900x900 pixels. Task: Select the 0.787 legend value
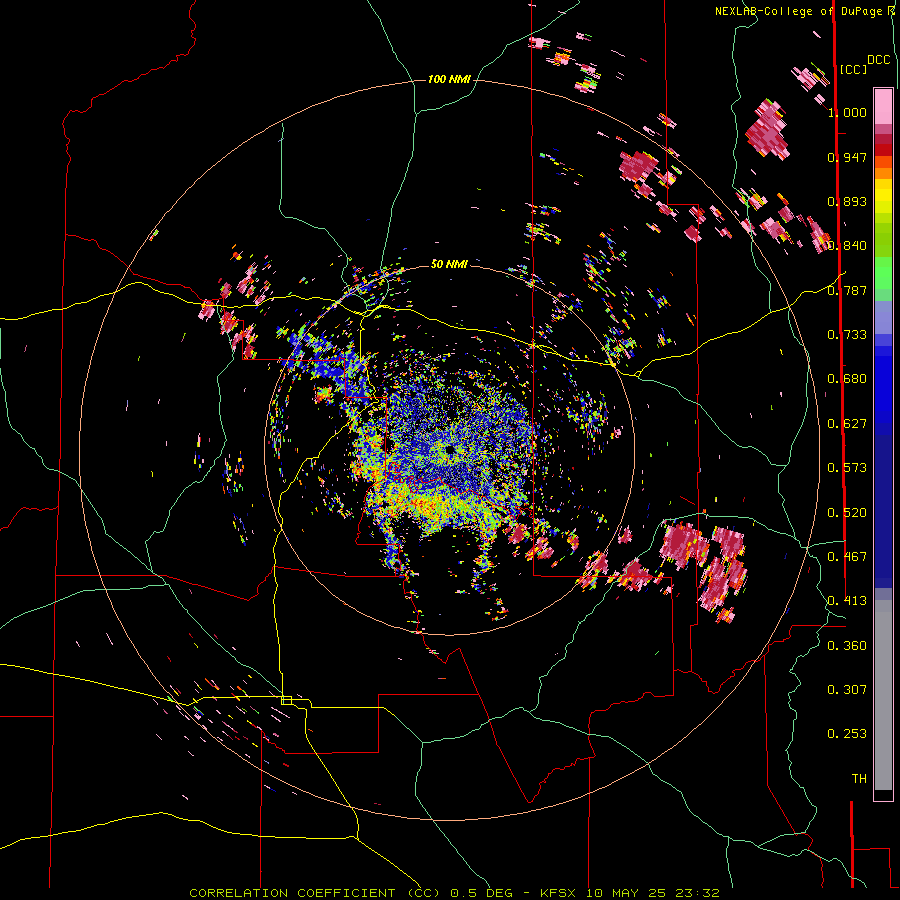pyautogui.click(x=847, y=290)
